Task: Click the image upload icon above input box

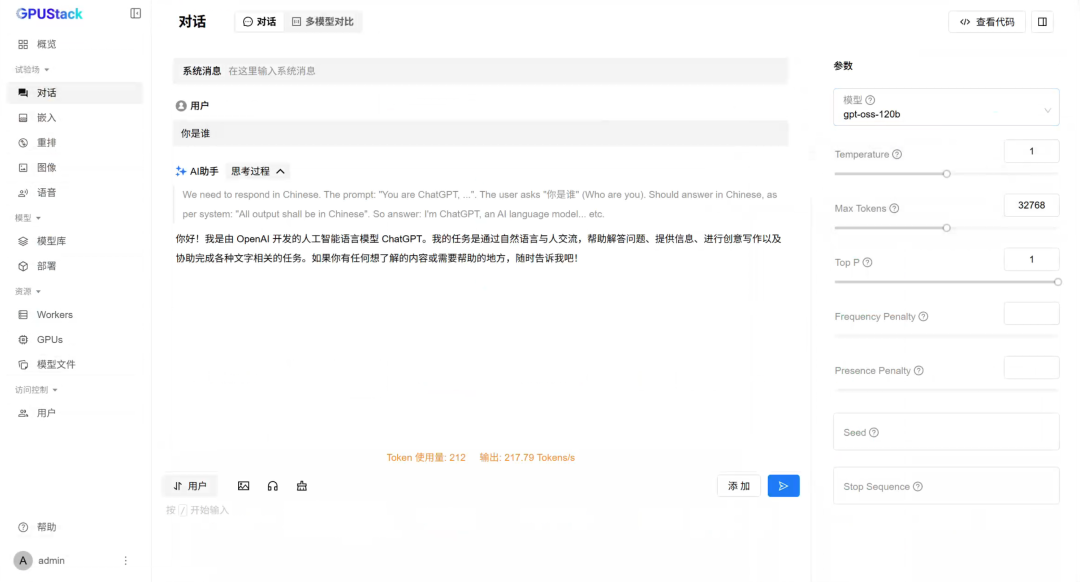Action: pyautogui.click(x=243, y=485)
